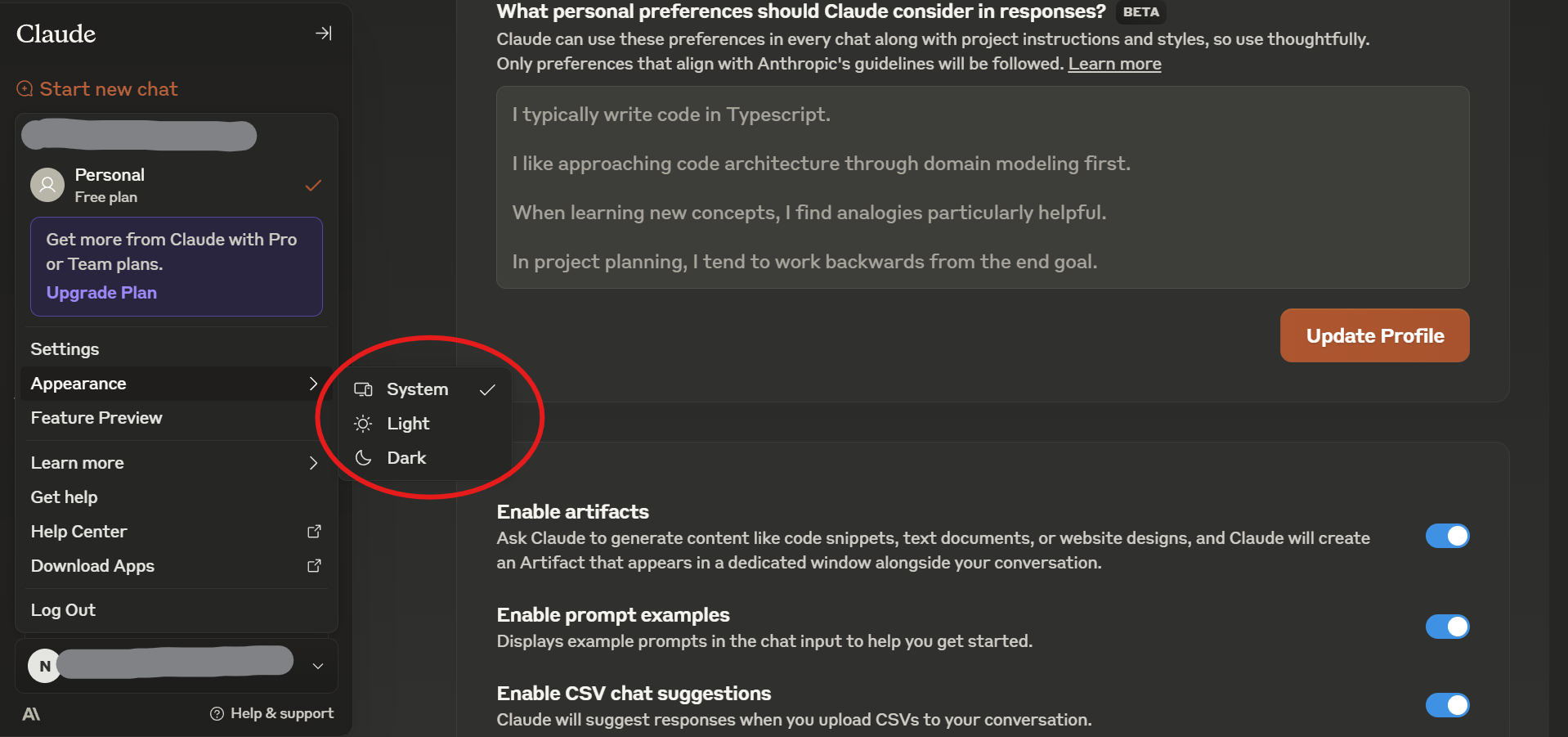Disable the Enable artifacts toggle
The image size is (1568, 737).
pyautogui.click(x=1447, y=536)
